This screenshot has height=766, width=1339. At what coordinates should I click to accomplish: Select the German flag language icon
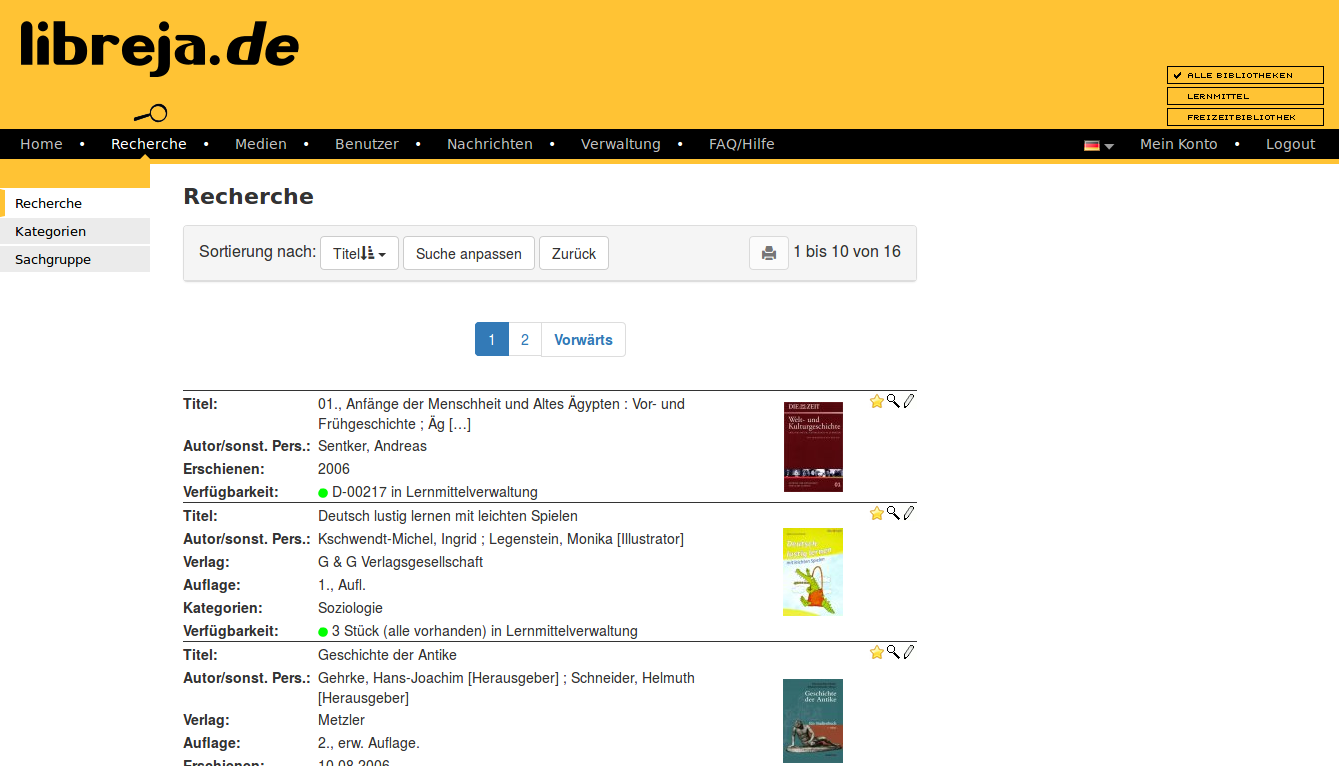(1091, 144)
